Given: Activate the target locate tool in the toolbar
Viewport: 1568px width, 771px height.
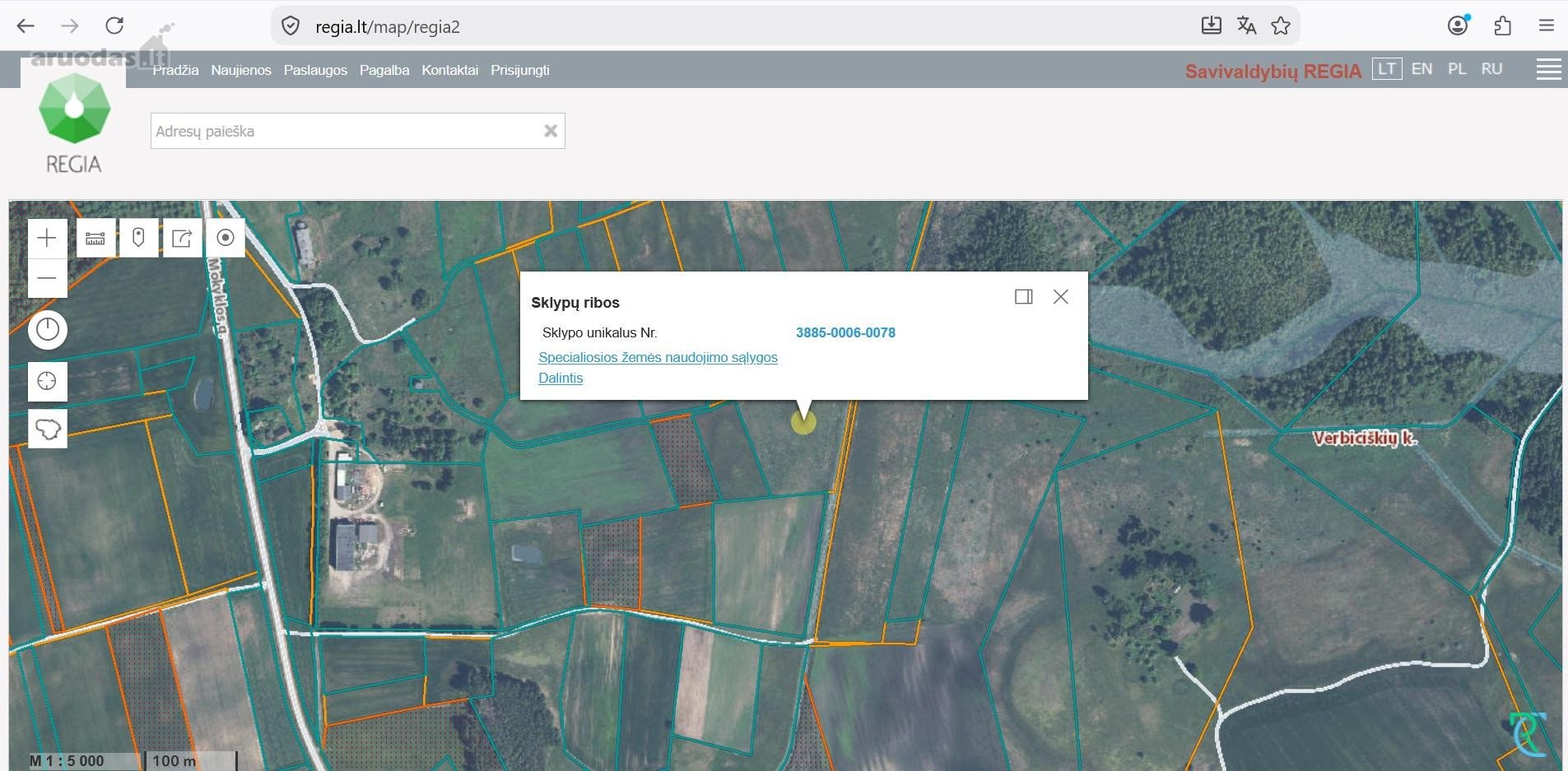Looking at the screenshot, I should tap(226, 238).
